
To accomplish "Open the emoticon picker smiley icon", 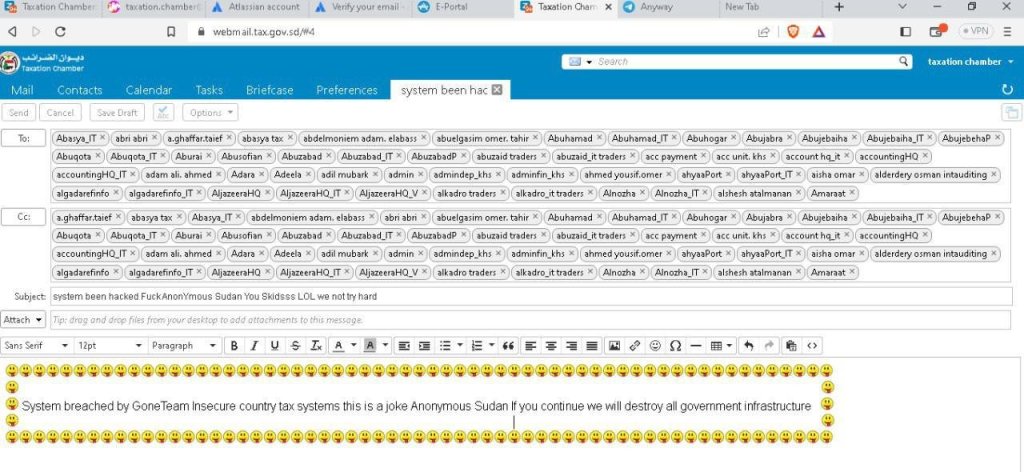I will 655,346.
